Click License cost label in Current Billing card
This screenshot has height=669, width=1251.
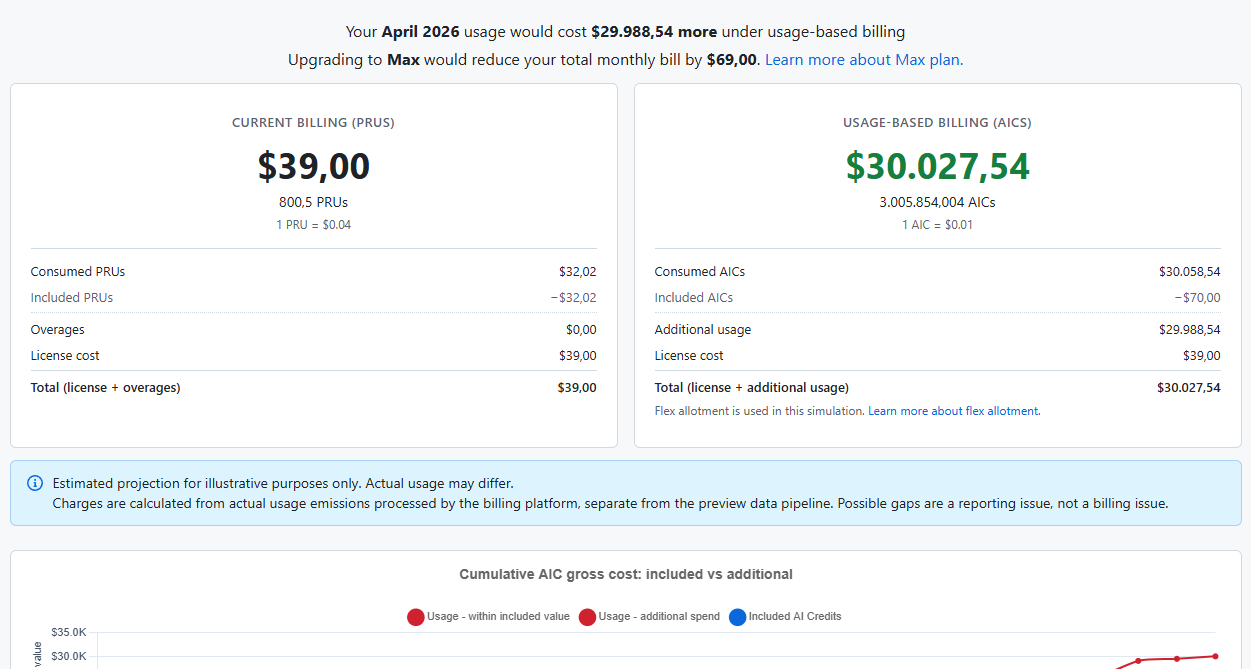tap(65, 356)
